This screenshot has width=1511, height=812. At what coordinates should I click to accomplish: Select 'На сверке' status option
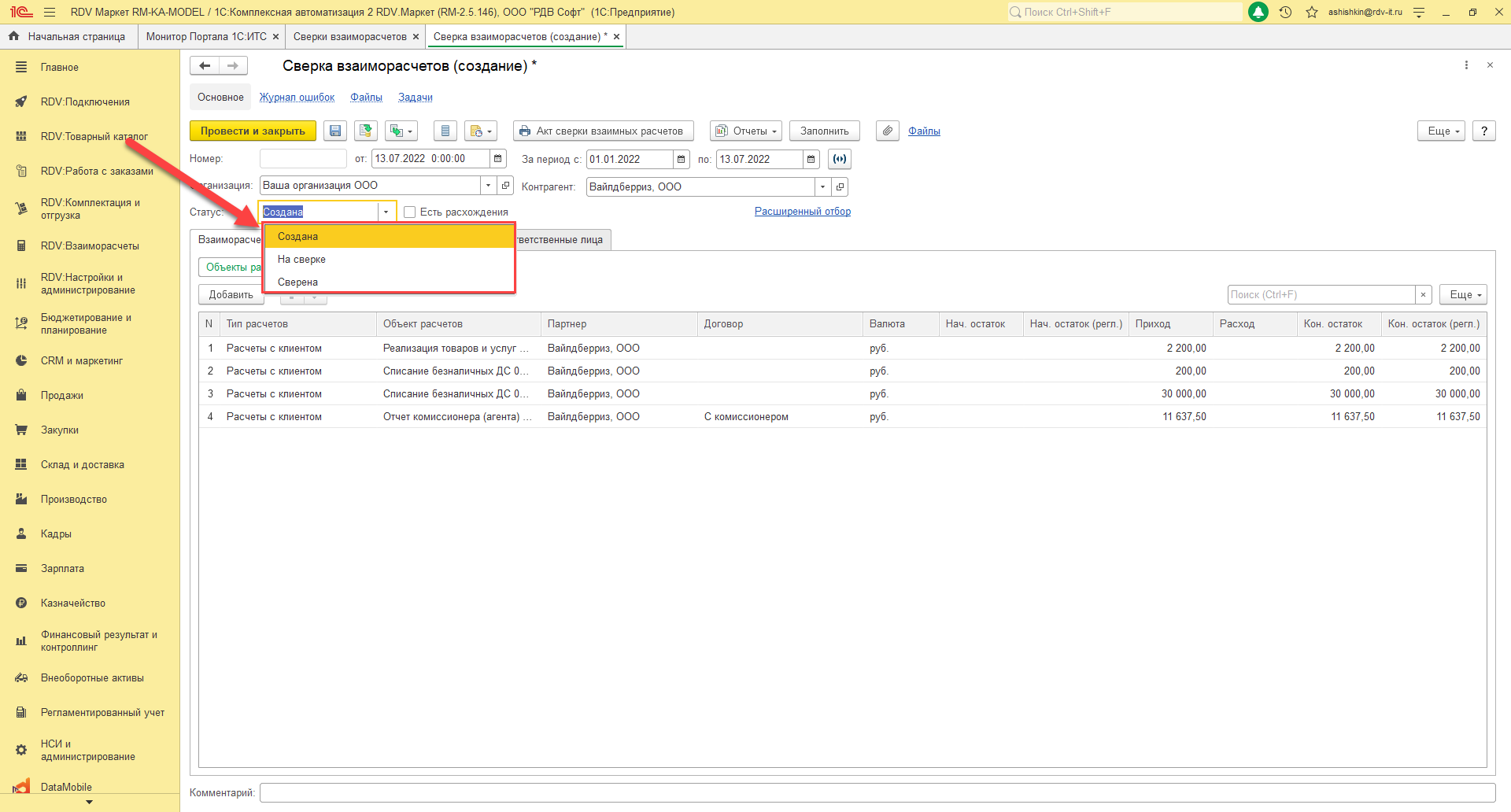301,260
